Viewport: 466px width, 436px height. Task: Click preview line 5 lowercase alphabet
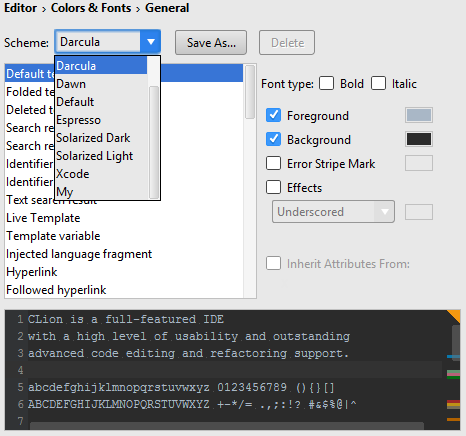pos(119,387)
